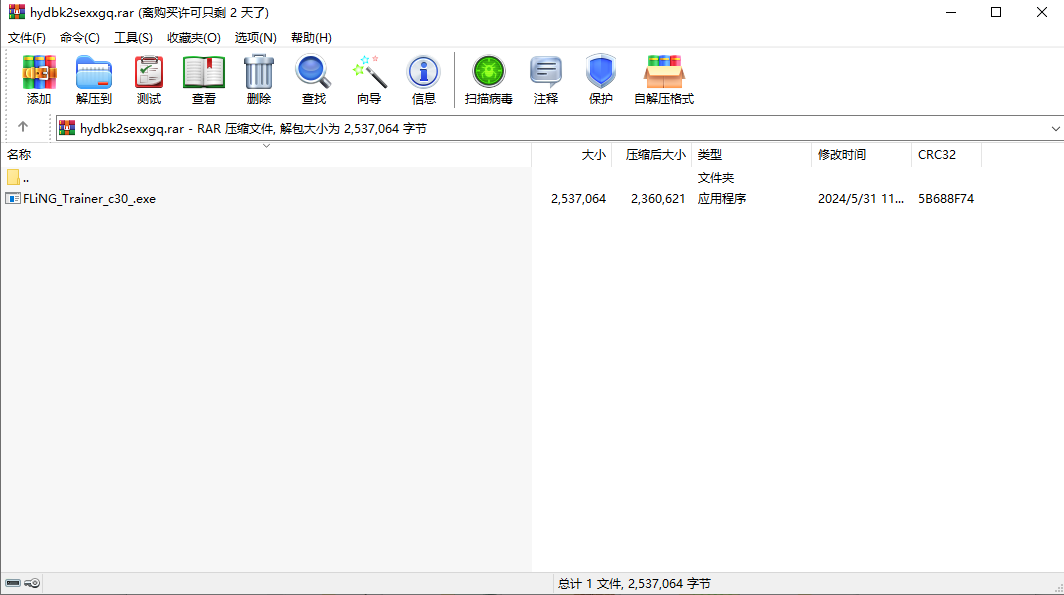Click the 保护 (Protect) shield icon
The height and width of the screenshot is (595, 1064).
pyautogui.click(x=601, y=79)
